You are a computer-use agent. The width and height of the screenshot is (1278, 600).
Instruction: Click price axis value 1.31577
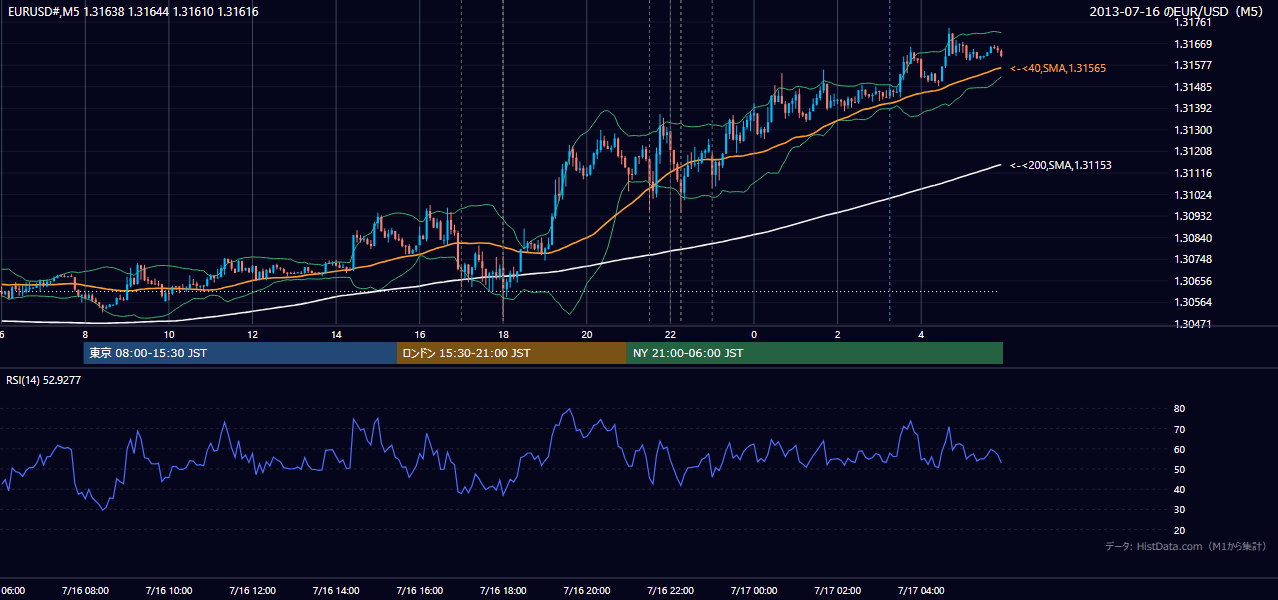click(1193, 65)
